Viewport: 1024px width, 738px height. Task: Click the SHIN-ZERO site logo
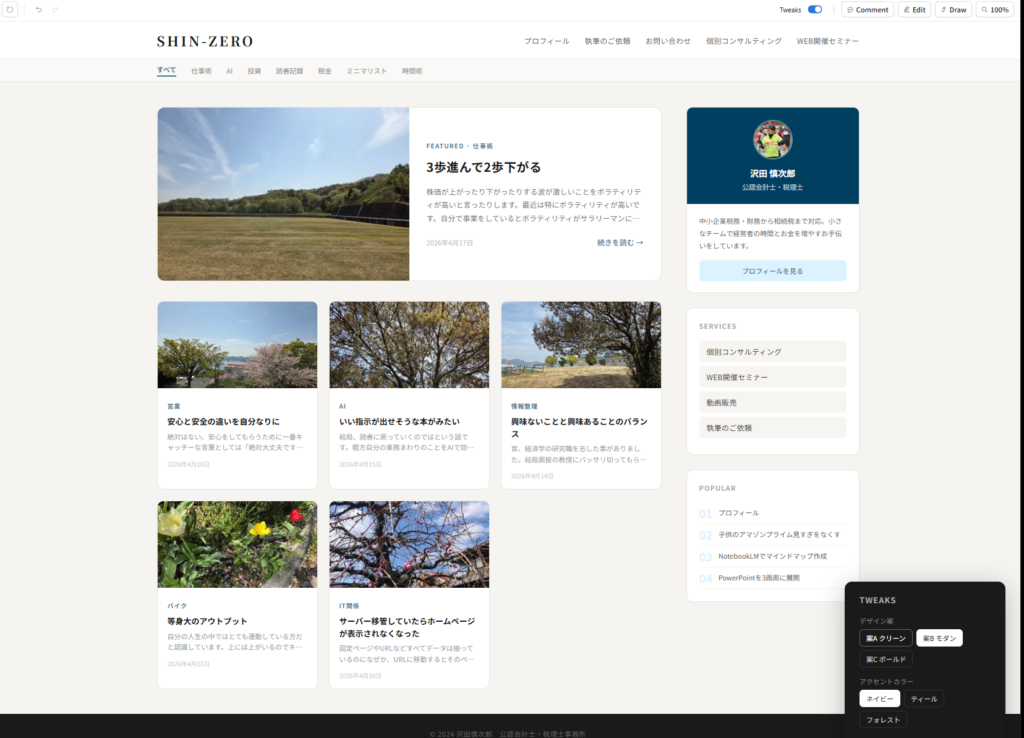point(205,41)
